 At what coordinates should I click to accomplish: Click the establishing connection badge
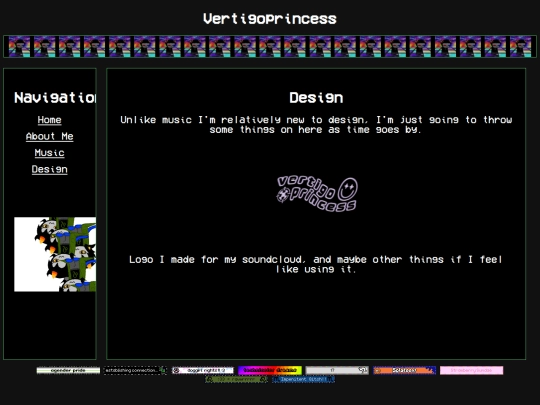[x=135, y=371]
